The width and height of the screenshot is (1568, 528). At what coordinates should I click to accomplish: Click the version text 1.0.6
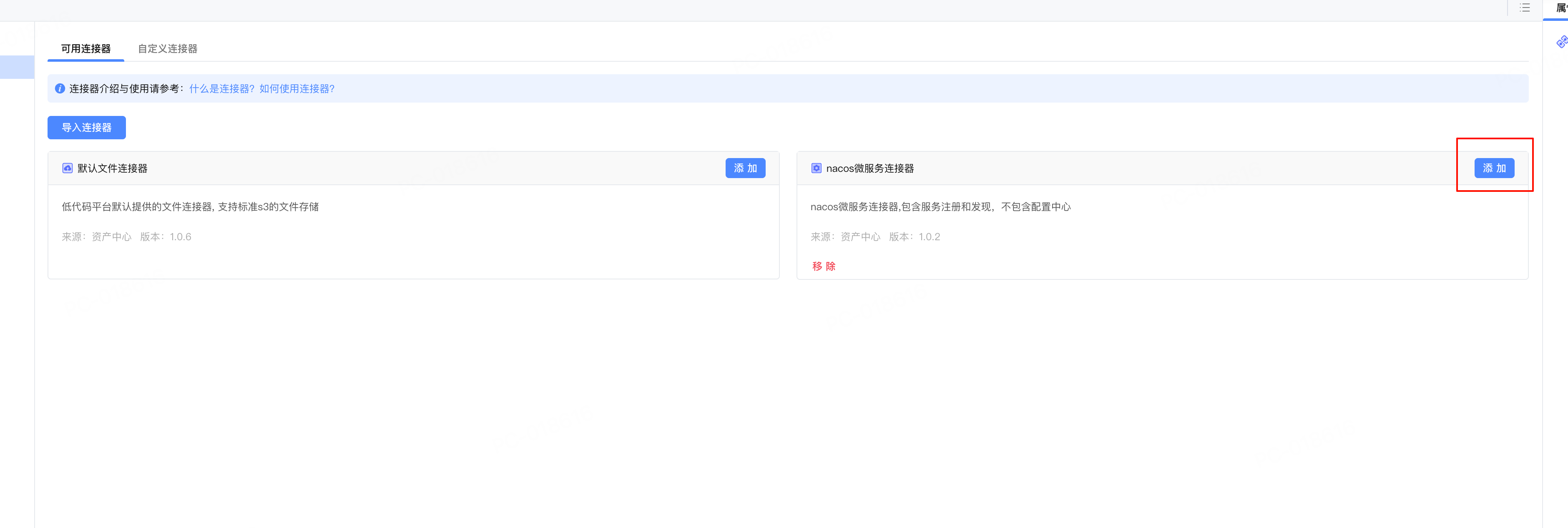[x=180, y=237]
